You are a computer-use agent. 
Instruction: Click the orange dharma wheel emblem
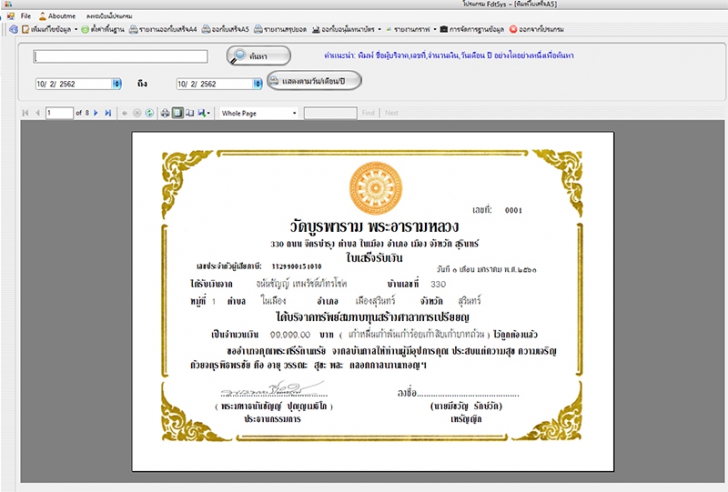(376, 188)
